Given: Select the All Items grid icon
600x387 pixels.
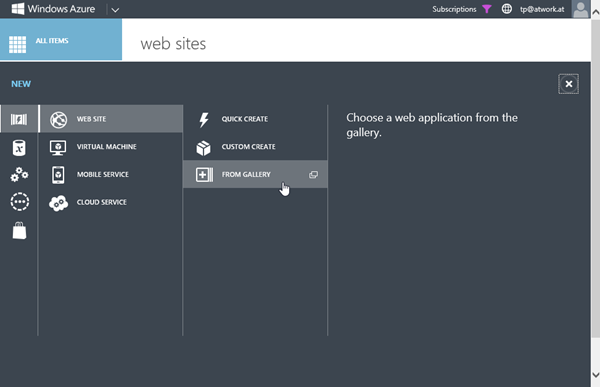Looking at the screenshot, I should (18, 44).
